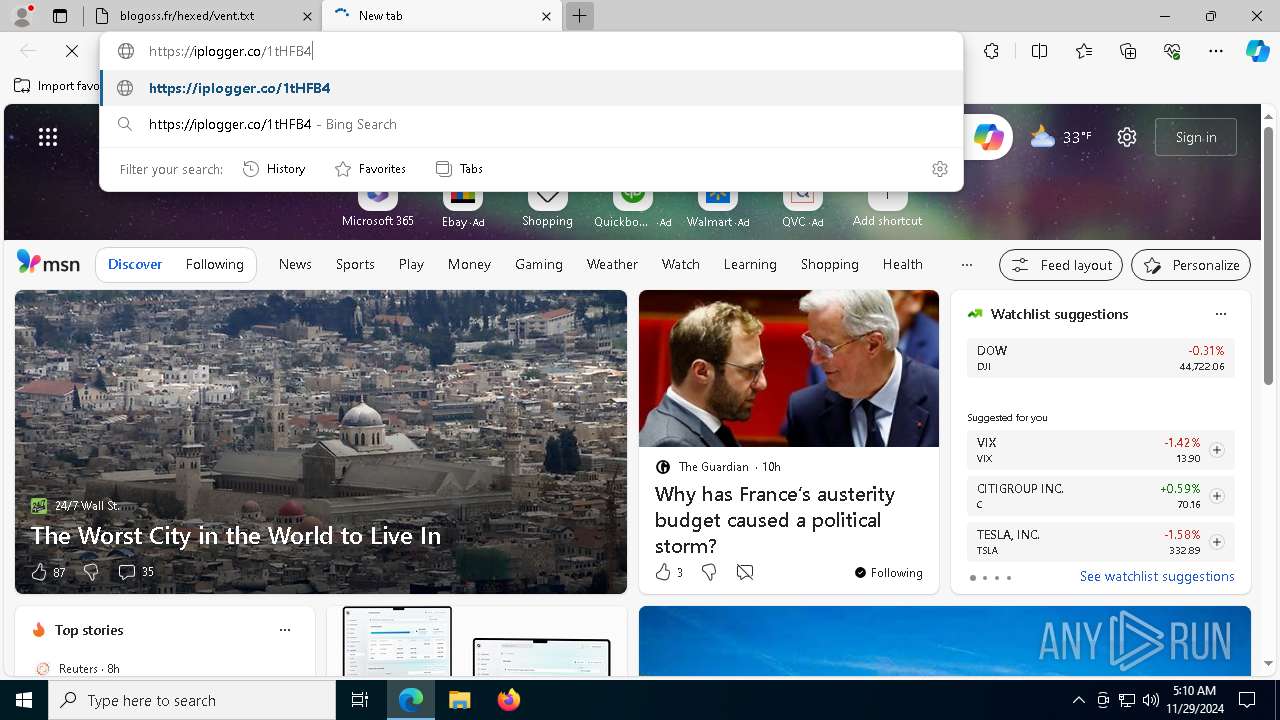Filter search suggestions by Tabs
This screenshot has height=720, width=1280.
pos(459,169)
